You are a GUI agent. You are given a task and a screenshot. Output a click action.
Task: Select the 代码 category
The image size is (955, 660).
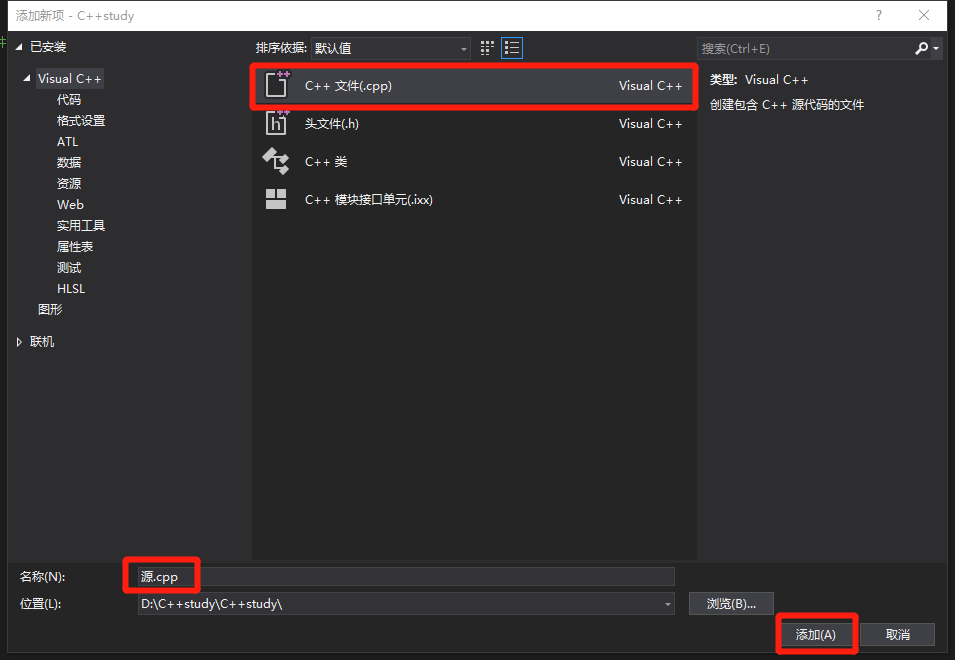tap(69, 100)
